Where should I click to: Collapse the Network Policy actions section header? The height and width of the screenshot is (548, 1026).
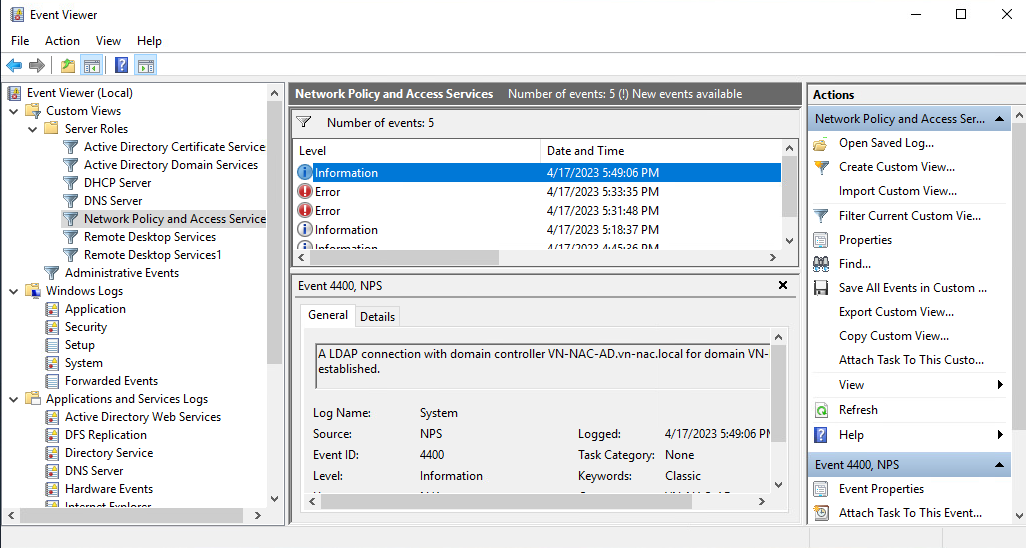pos(999,119)
